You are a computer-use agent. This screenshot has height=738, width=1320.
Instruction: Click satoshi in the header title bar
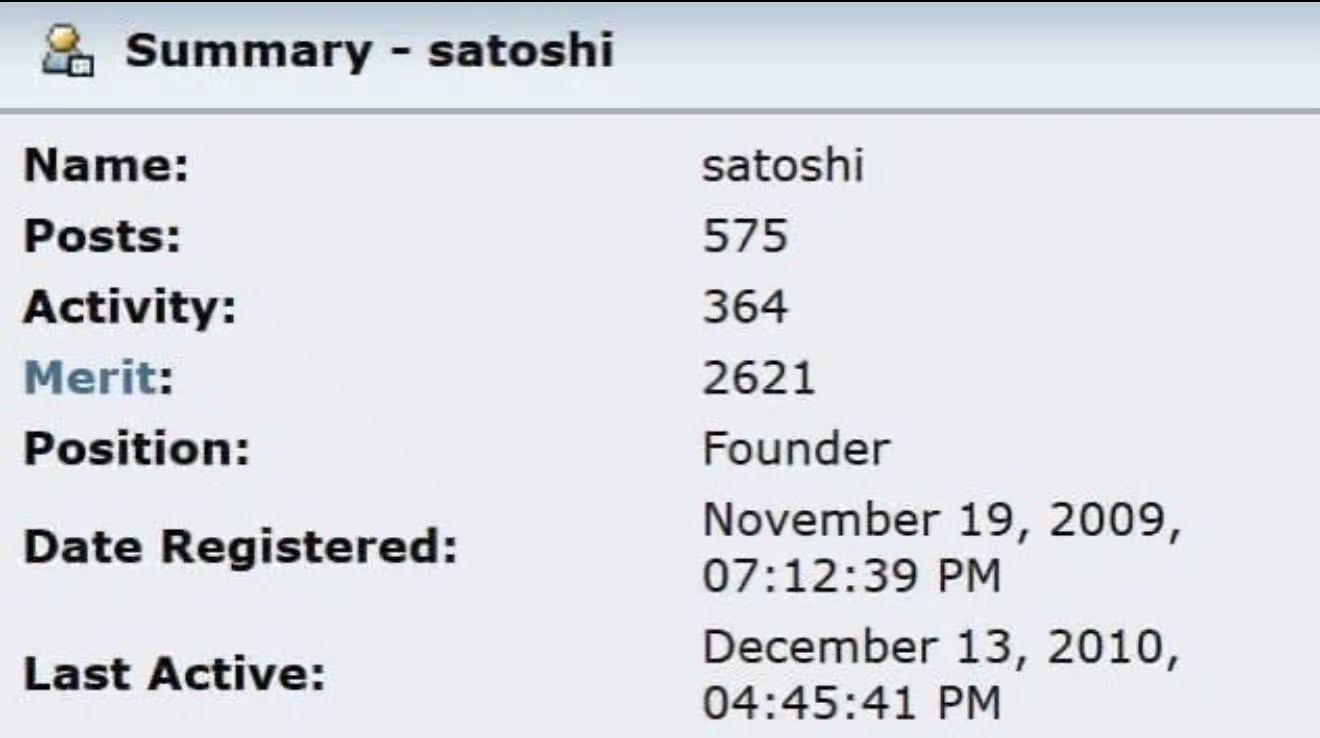(x=520, y=51)
